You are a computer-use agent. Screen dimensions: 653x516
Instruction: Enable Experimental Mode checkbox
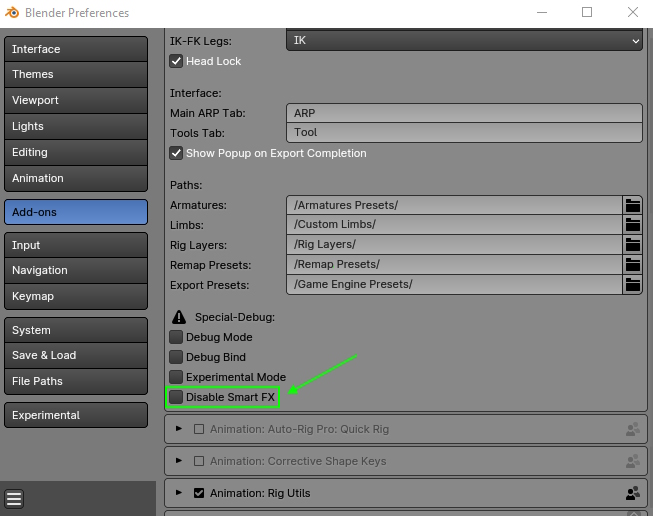[x=176, y=377]
